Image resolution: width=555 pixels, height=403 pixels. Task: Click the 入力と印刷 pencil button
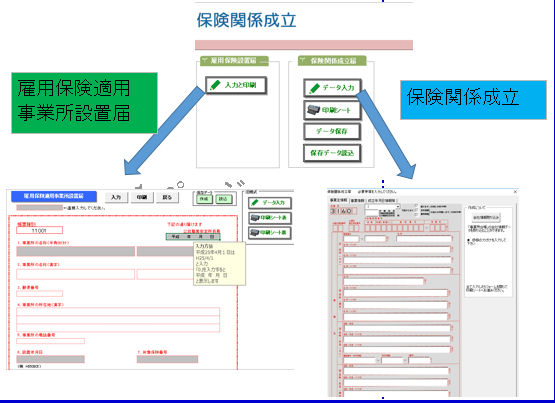[236, 85]
